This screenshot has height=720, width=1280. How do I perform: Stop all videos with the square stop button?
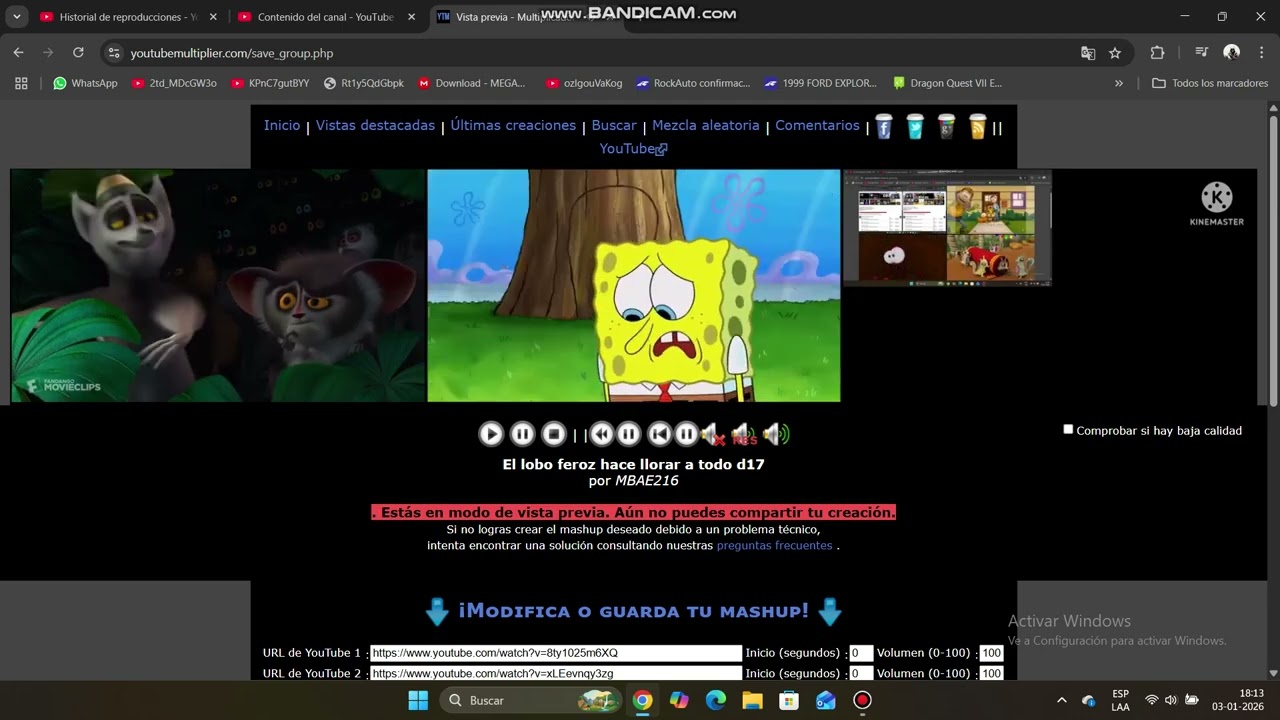pos(554,434)
